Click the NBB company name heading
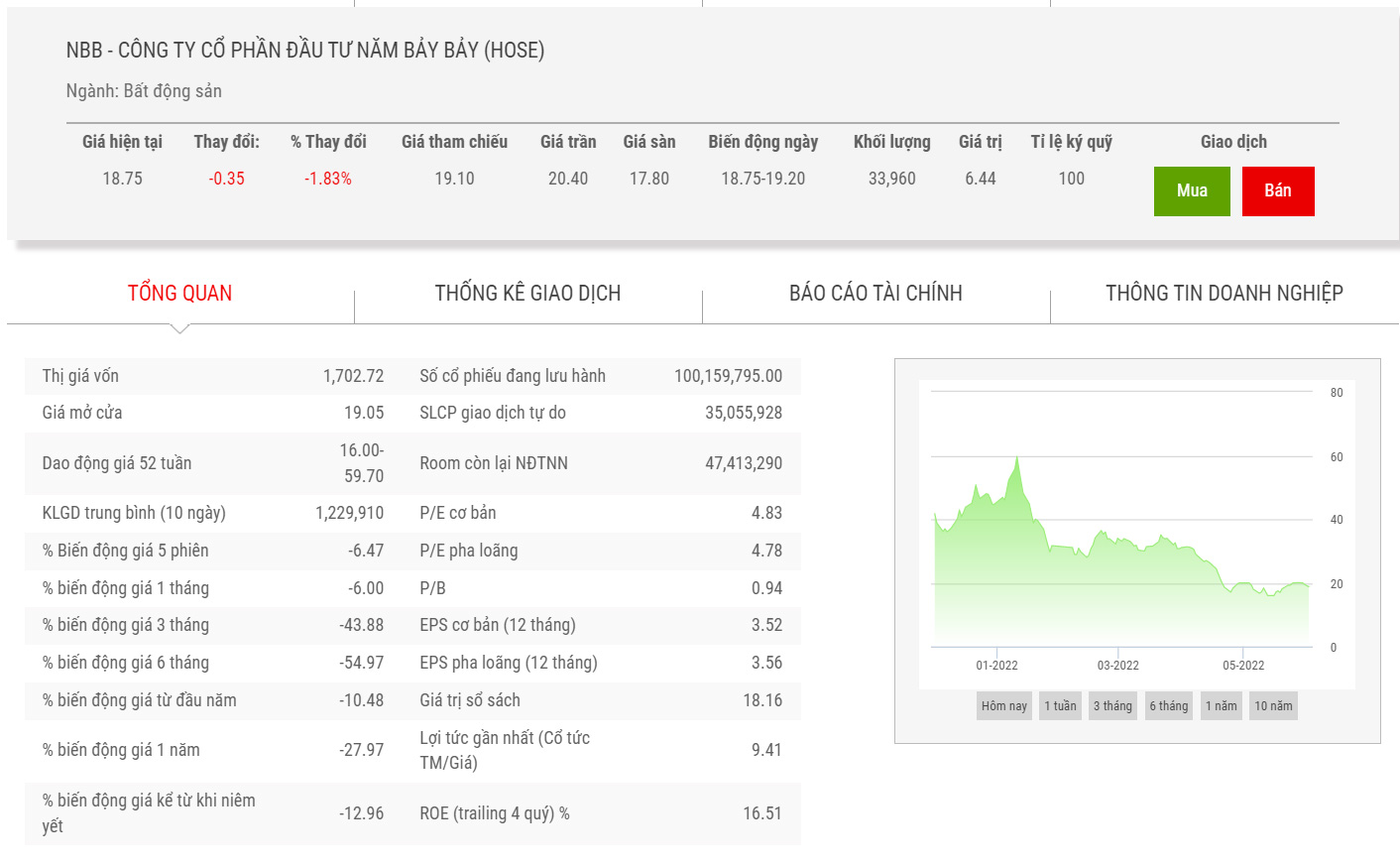This screenshot has width=1400, height=866. point(305,50)
